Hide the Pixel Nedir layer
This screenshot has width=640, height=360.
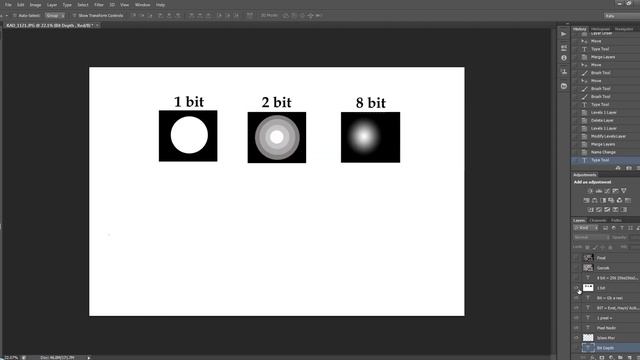(x=576, y=328)
